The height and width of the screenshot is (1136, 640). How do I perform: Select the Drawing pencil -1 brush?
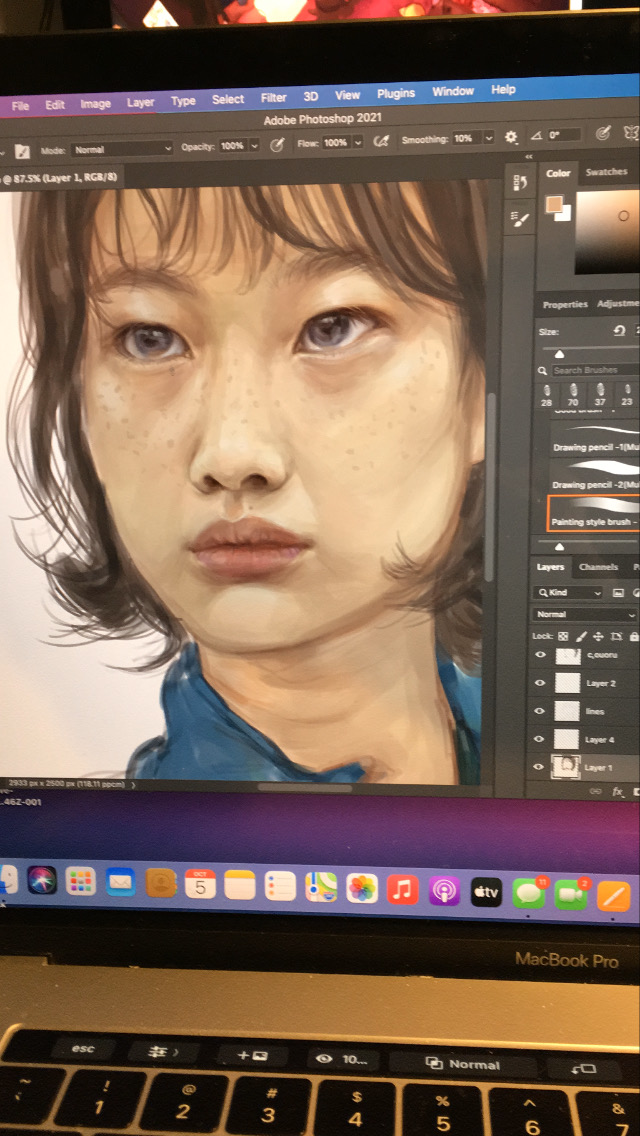click(x=594, y=438)
